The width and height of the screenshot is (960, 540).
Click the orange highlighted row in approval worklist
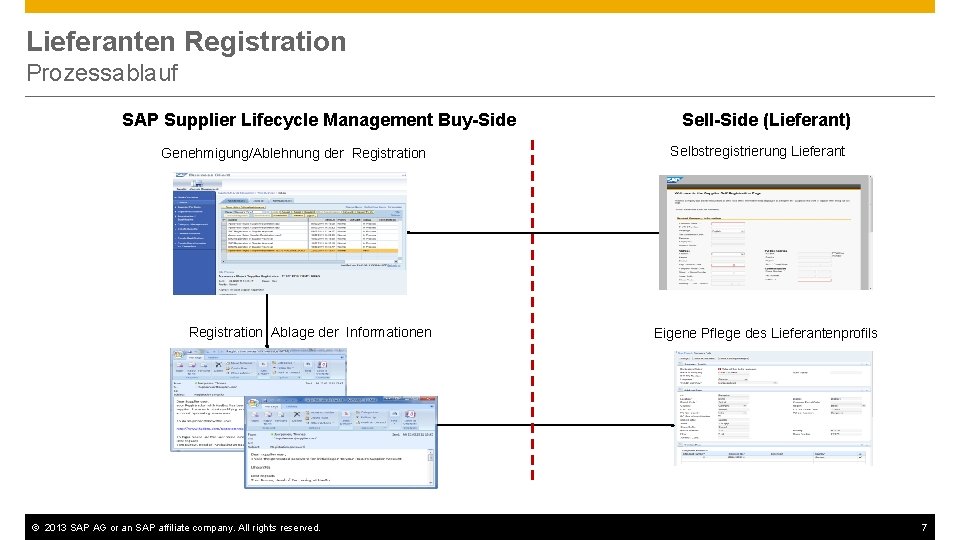[x=310, y=250]
